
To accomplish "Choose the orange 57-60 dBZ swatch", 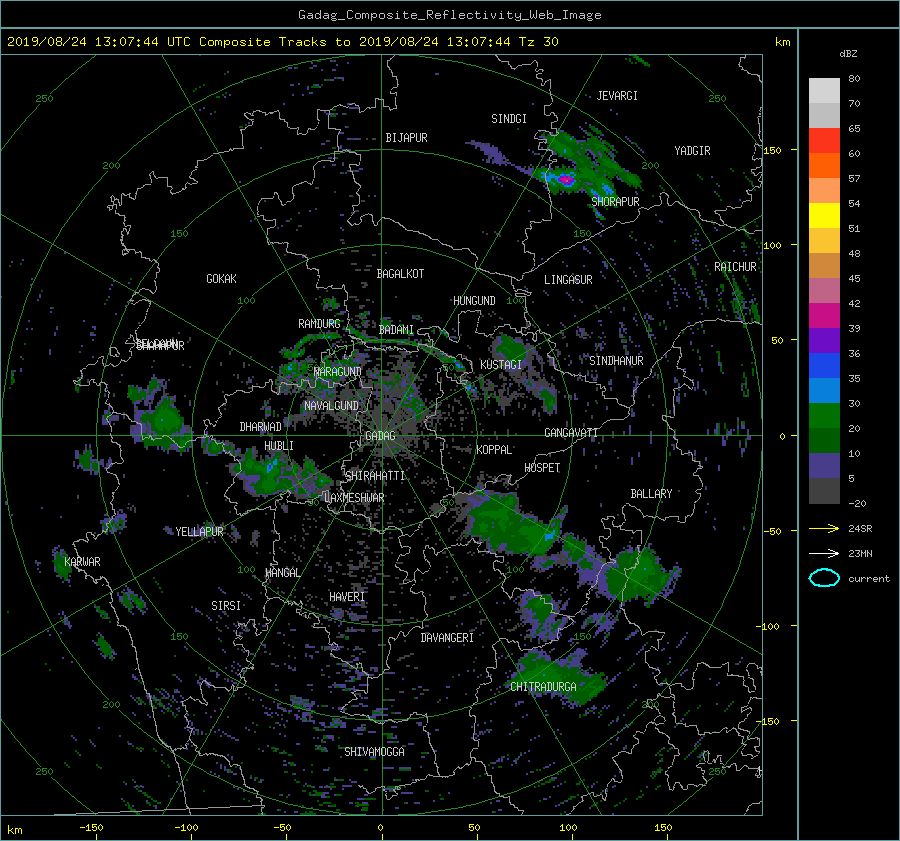I will pyautogui.click(x=824, y=166).
